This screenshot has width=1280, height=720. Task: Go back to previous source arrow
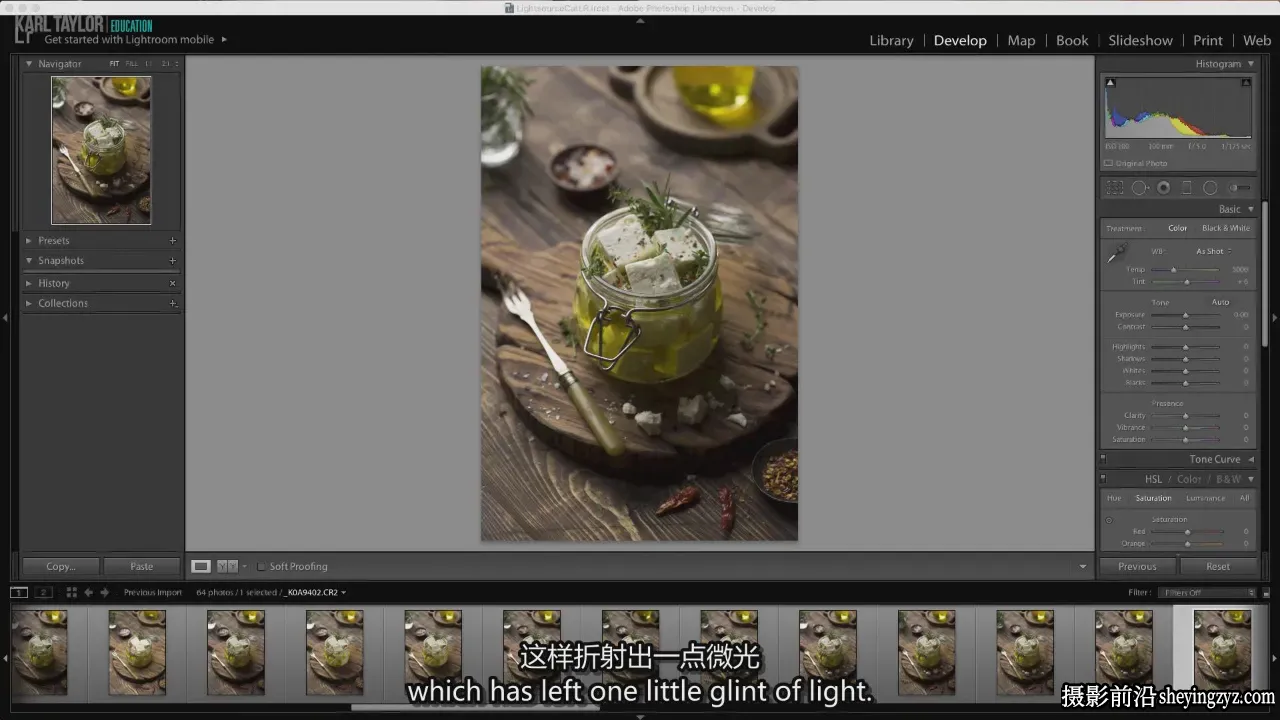point(88,592)
